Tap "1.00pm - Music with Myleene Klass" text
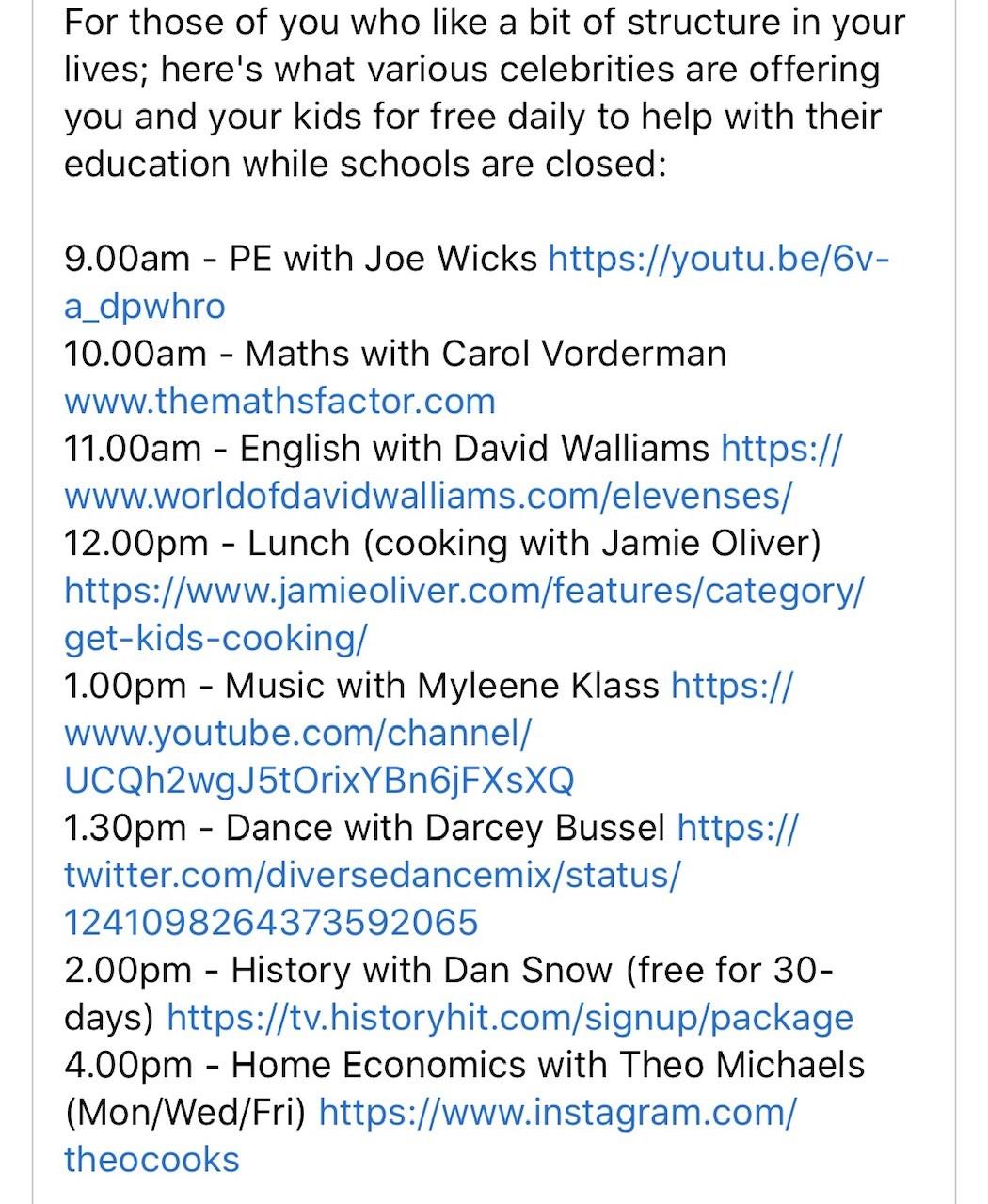988x1204 pixels. click(x=362, y=686)
